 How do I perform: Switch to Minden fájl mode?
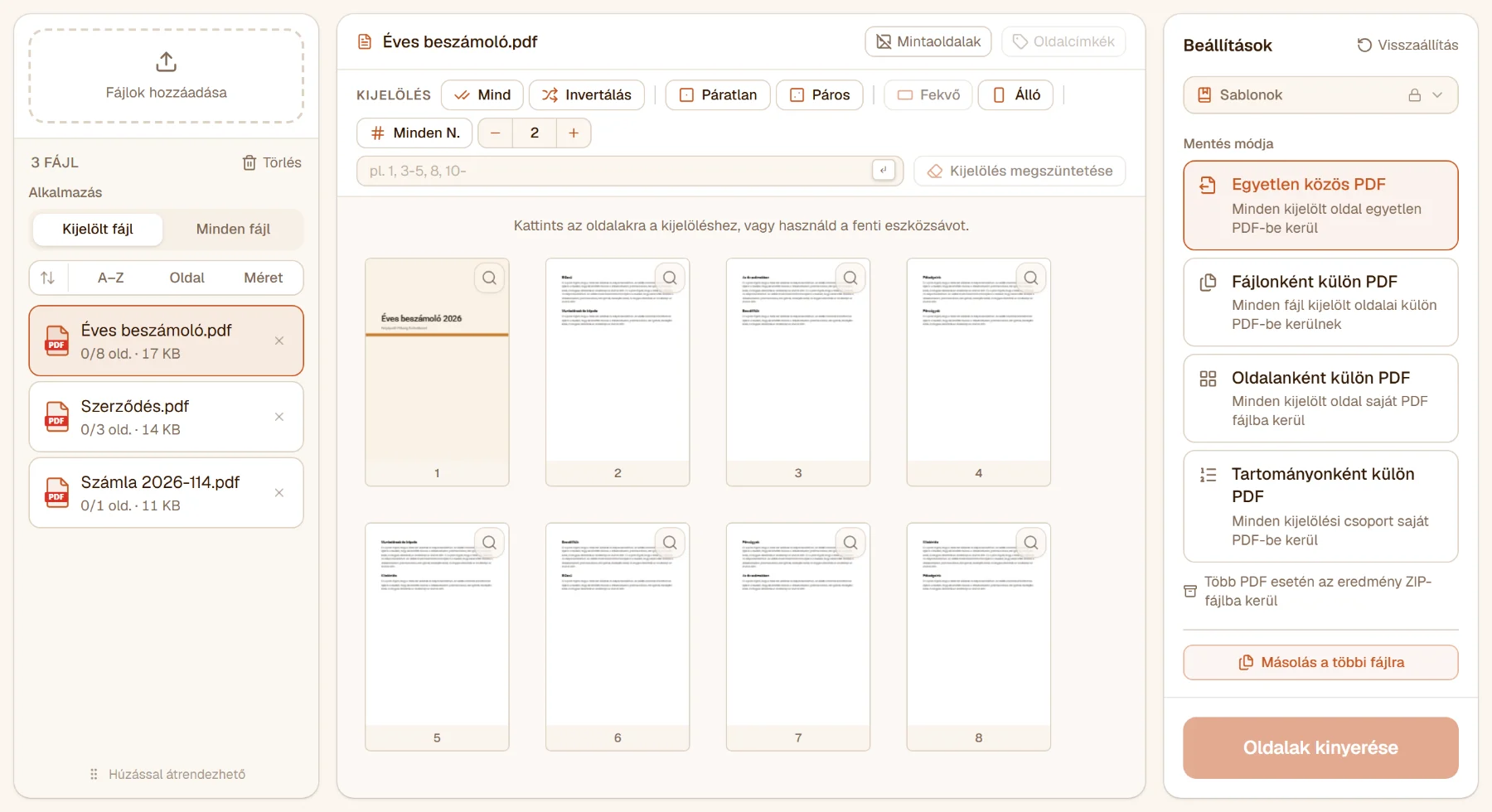coord(233,229)
